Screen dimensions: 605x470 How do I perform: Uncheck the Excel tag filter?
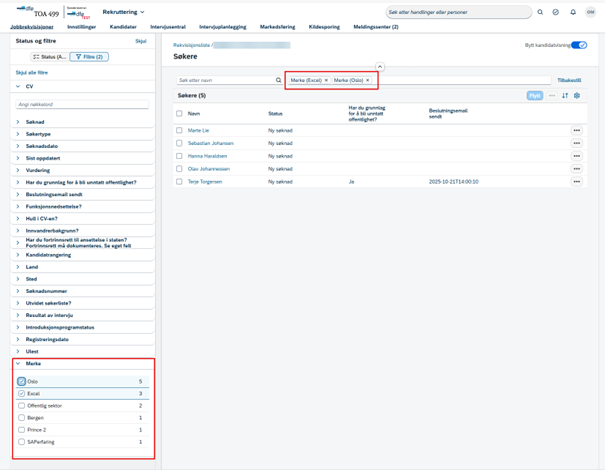point(22,394)
